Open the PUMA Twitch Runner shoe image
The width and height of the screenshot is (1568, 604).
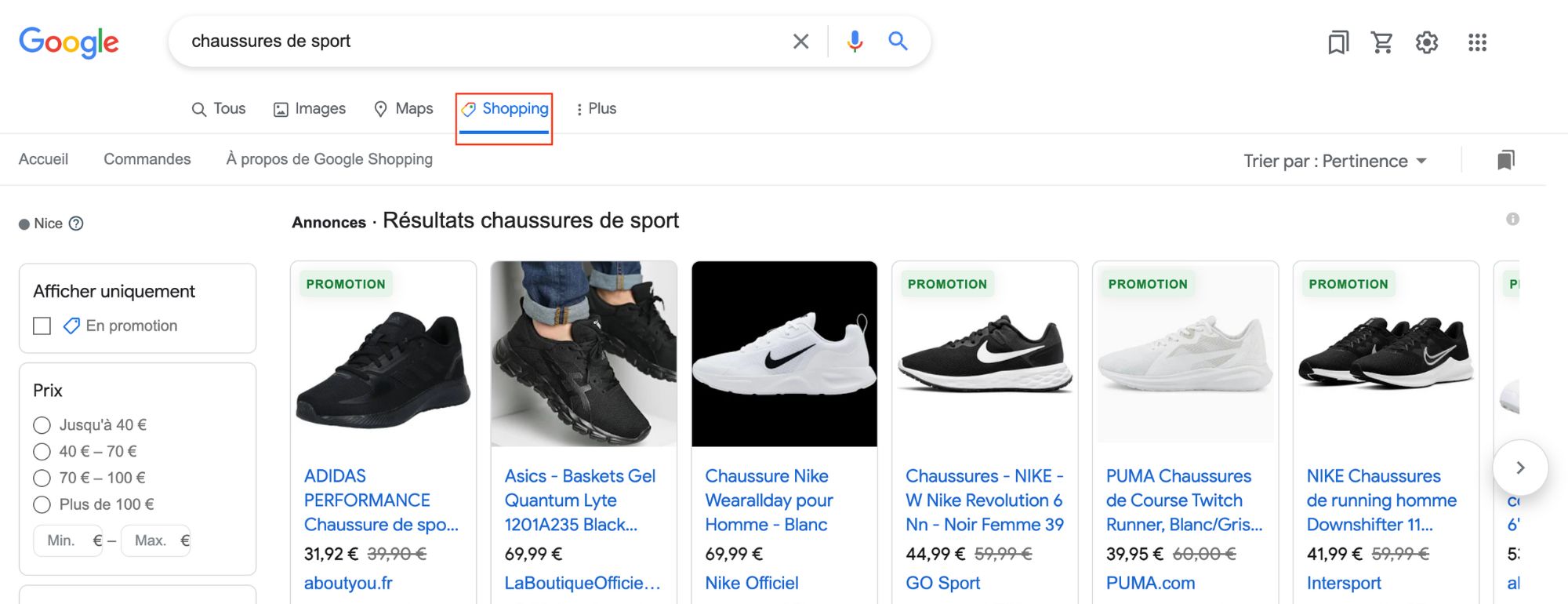[1185, 355]
